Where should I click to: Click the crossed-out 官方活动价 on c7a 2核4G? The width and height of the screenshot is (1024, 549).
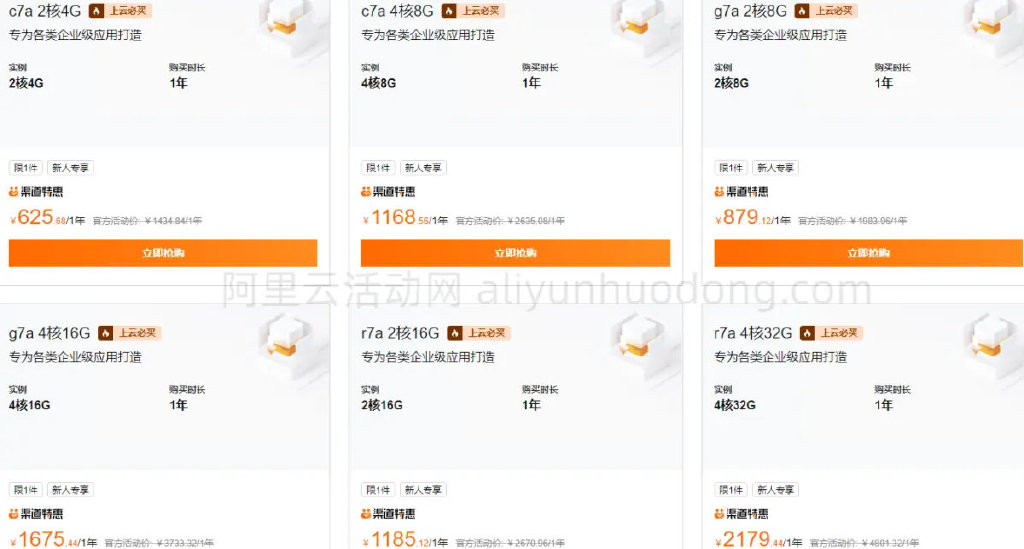point(147,221)
